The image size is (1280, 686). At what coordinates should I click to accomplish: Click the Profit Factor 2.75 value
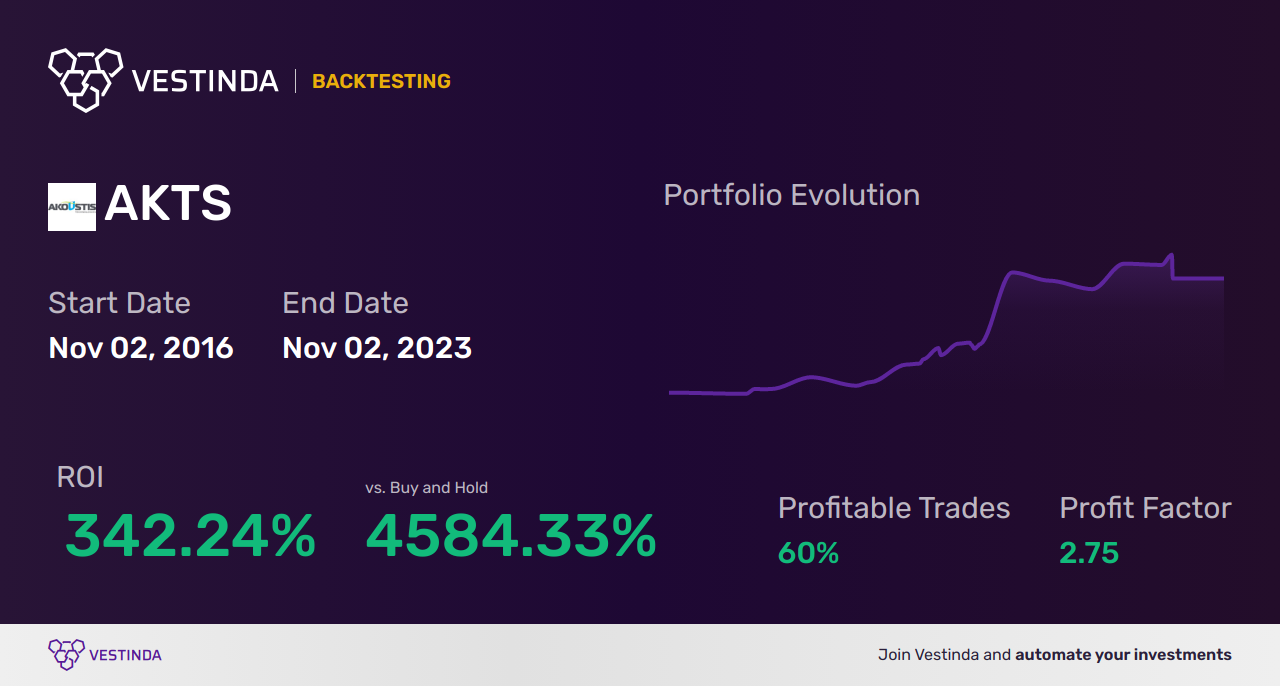tap(1089, 553)
